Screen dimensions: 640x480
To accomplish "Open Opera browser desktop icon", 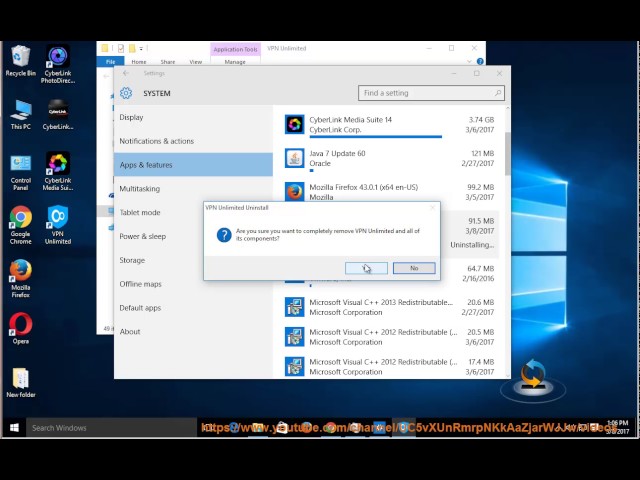I will (x=20, y=326).
